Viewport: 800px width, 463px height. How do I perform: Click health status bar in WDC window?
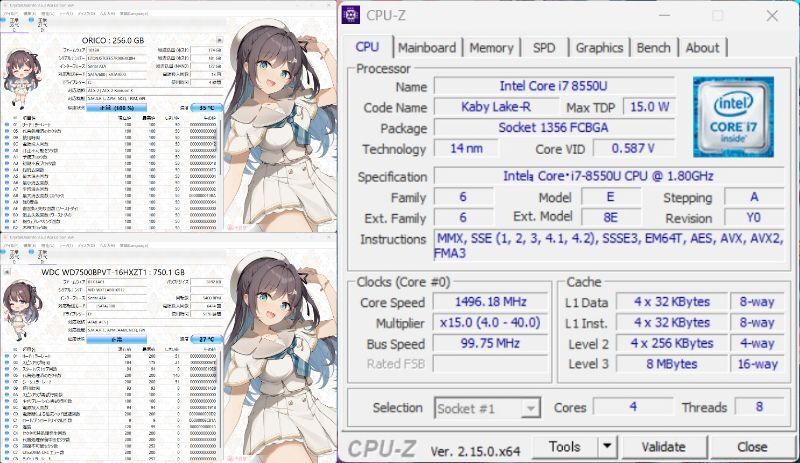117,339
